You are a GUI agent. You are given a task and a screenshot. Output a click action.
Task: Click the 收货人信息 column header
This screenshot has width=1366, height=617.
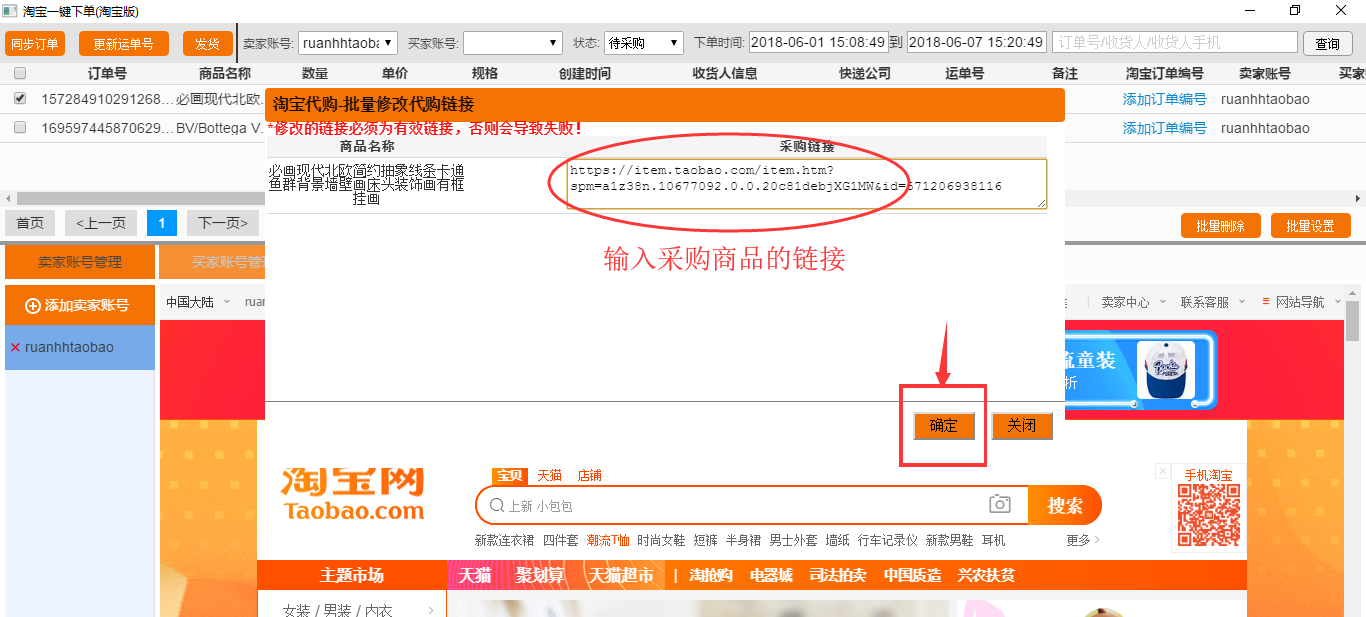coord(725,73)
